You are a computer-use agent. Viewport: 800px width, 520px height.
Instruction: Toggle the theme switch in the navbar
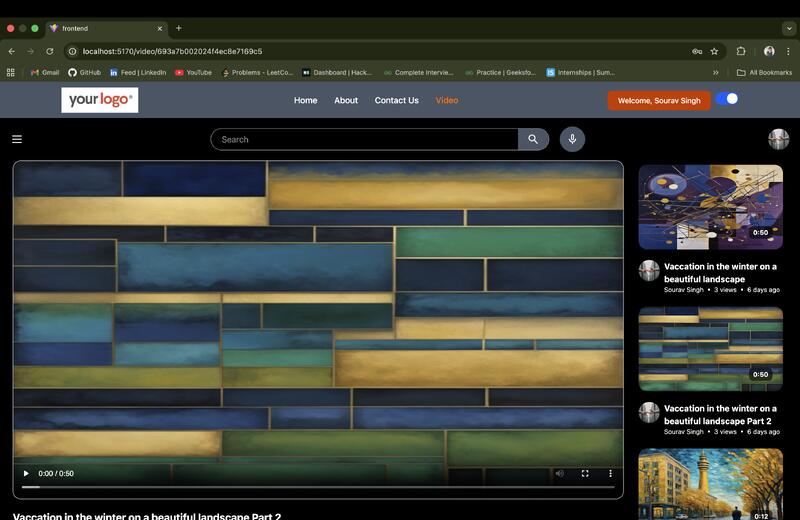click(x=728, y=99)
